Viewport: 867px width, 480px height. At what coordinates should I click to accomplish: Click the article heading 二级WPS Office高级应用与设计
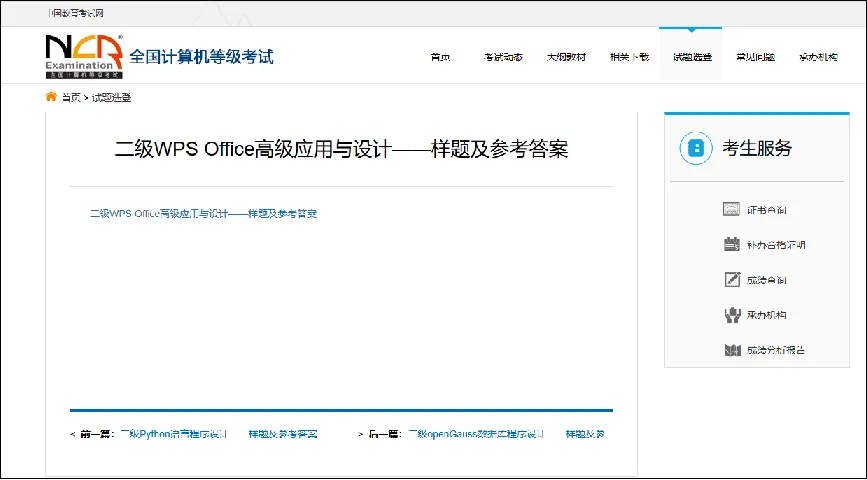pos(341,149)
